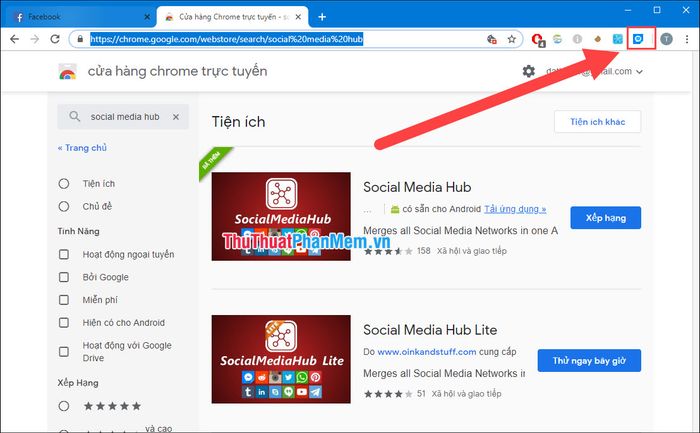Switch to the Facebook tab
Screen dimensions: 700x433
(79, 17)
